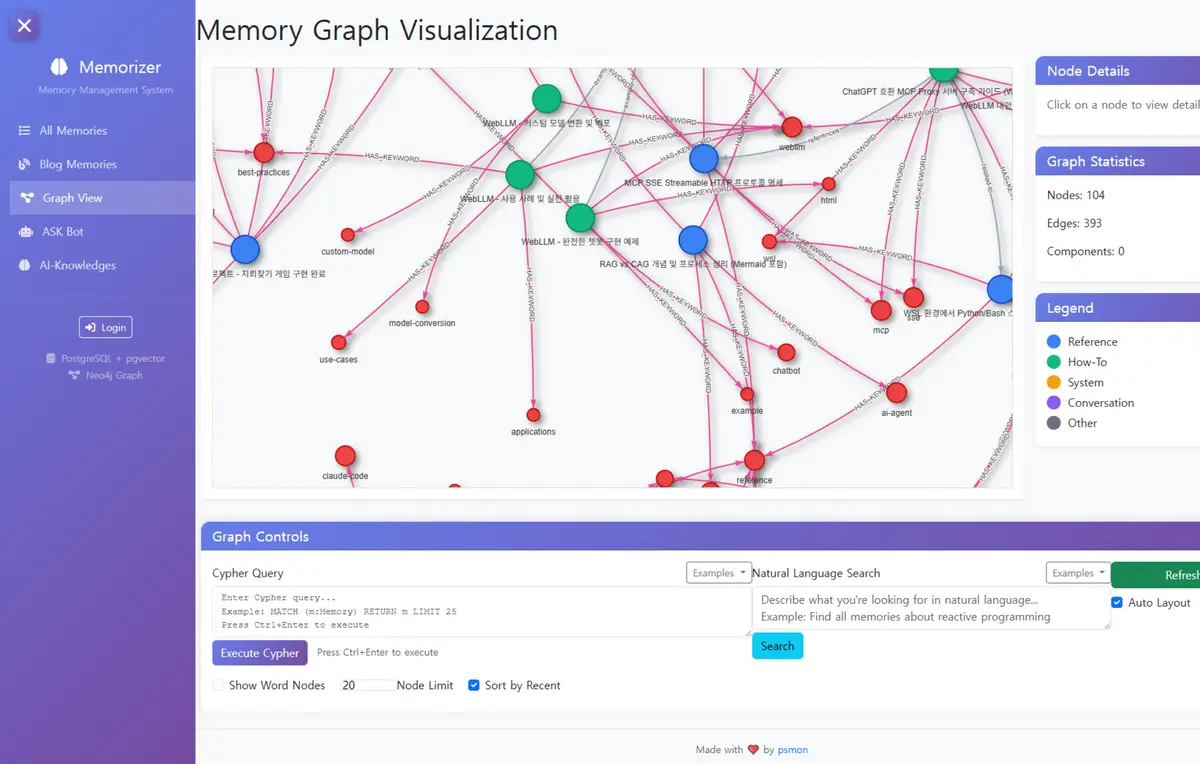Click the Blog Memories icon

click(x=24, y=164)
